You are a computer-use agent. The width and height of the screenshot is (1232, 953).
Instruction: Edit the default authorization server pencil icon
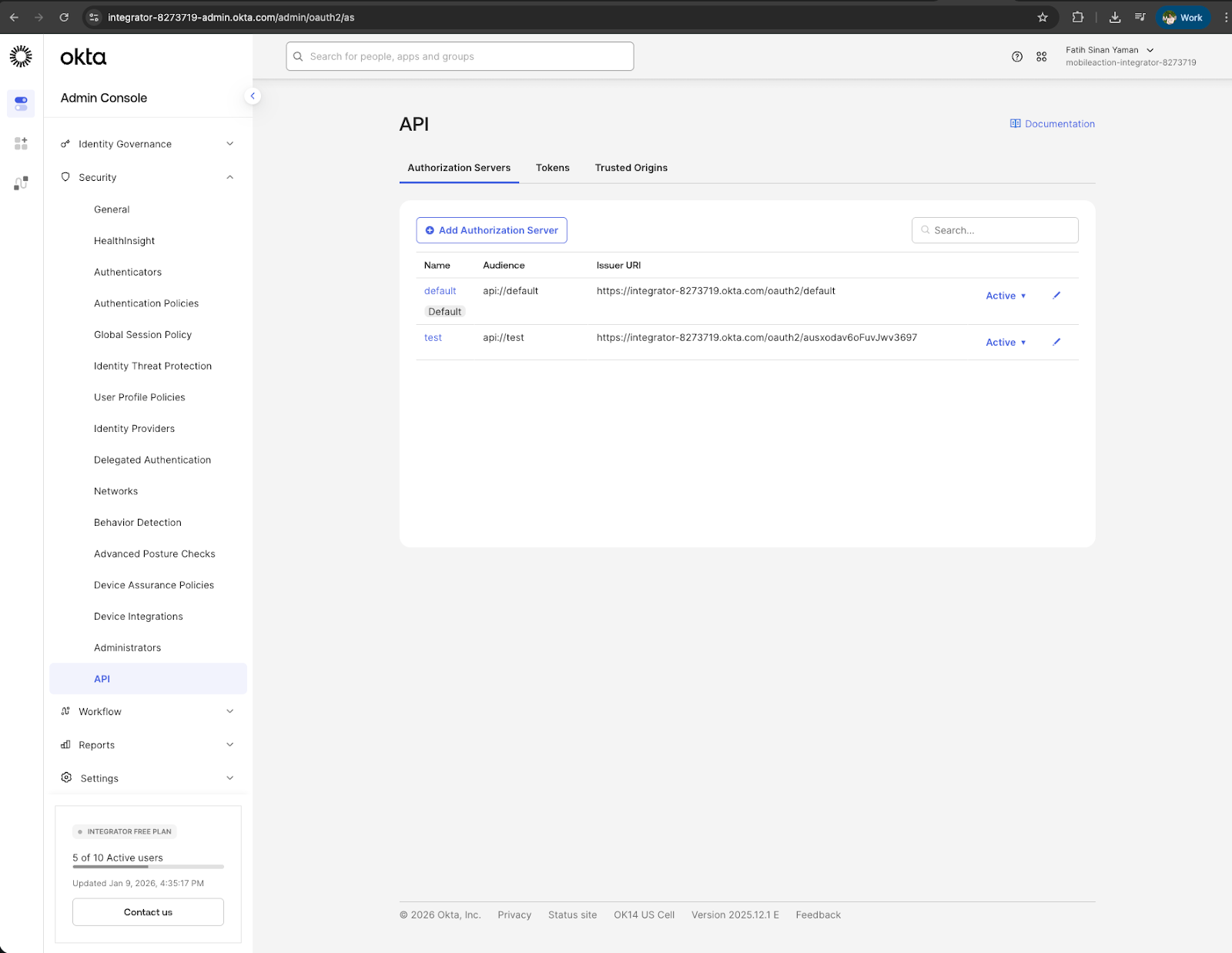1056,296
